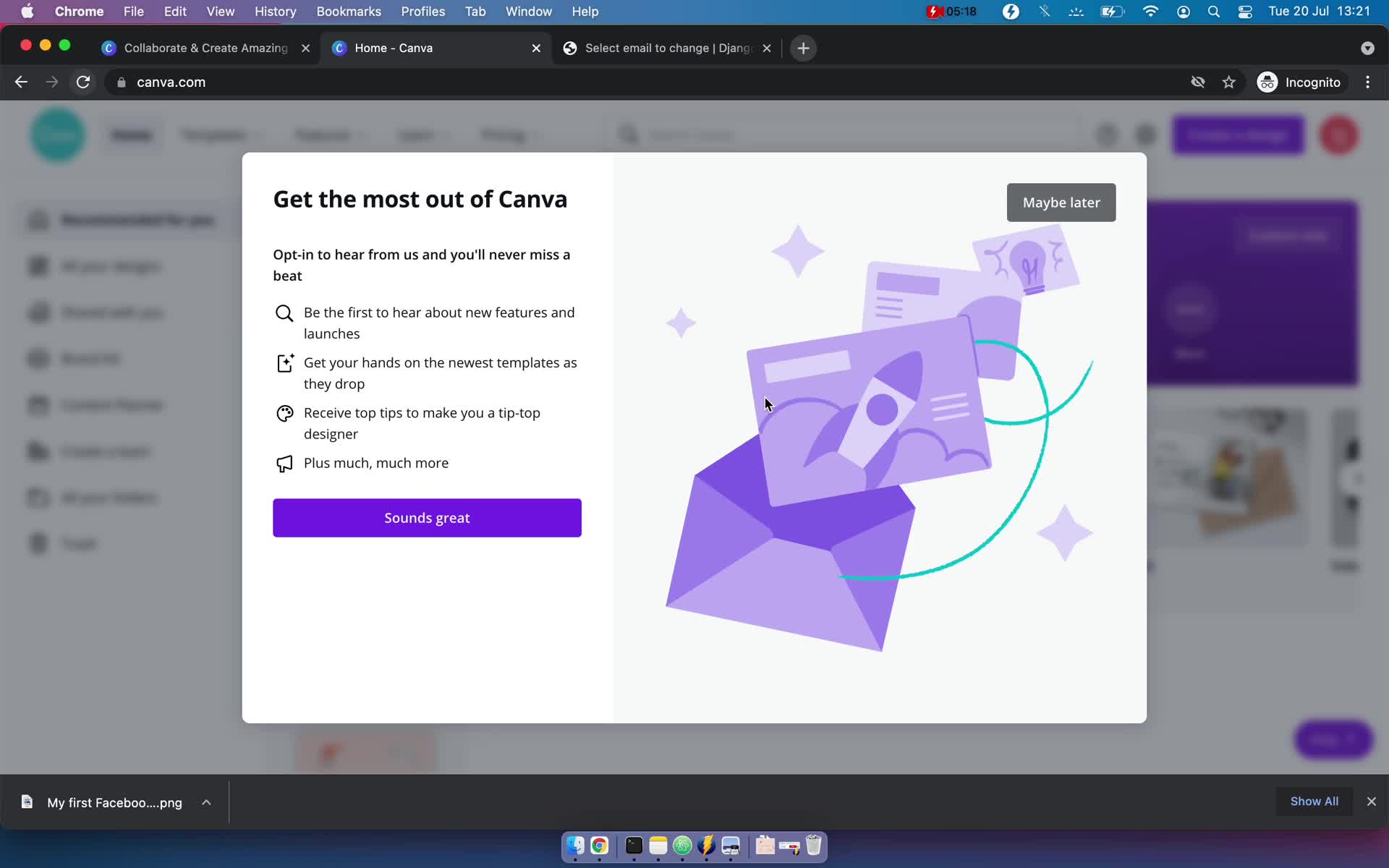The image size is (1389, 868).
Task: Click the palette icon beside Receive top tips
Action: 284,414
